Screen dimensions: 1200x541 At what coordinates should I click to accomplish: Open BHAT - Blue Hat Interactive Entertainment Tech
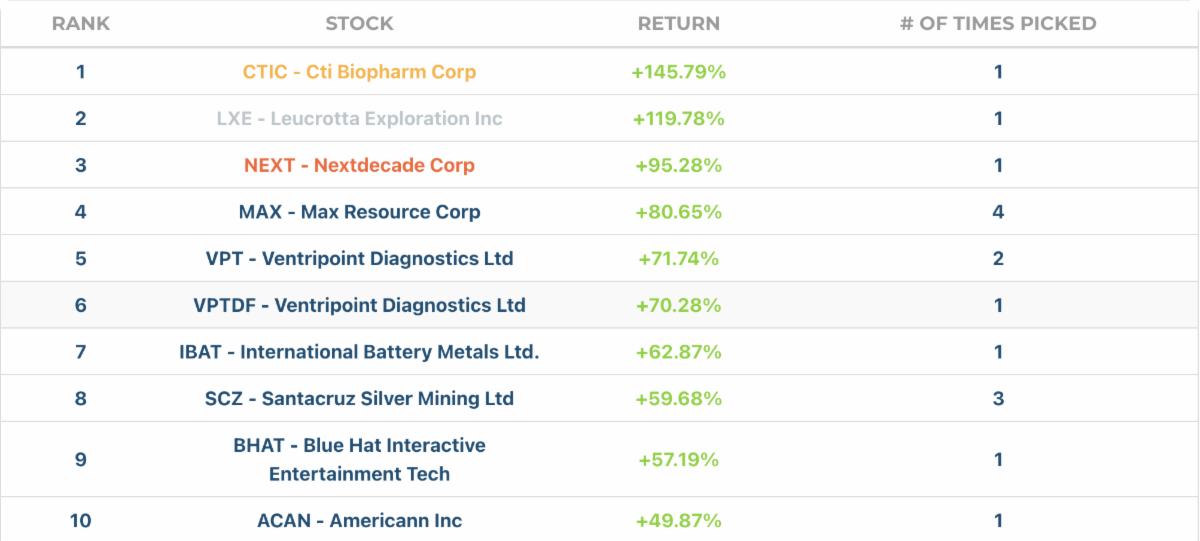click(x=359, y=460)
